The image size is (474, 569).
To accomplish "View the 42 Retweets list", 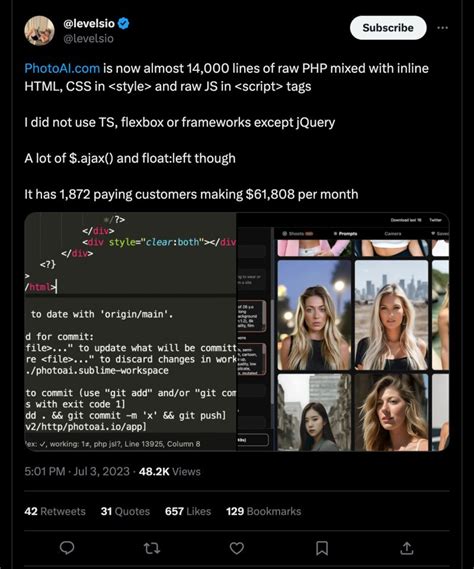I will tap(55, 511).
